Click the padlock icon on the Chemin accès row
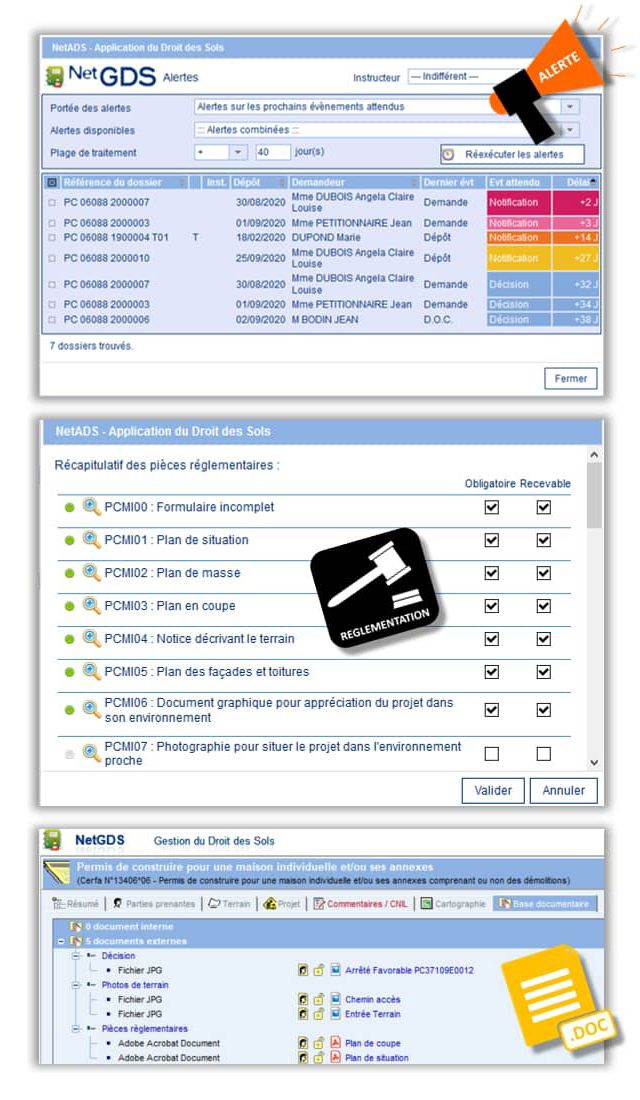The height and width of the screenshot is (1100, 640). click(x=319, y=999)
